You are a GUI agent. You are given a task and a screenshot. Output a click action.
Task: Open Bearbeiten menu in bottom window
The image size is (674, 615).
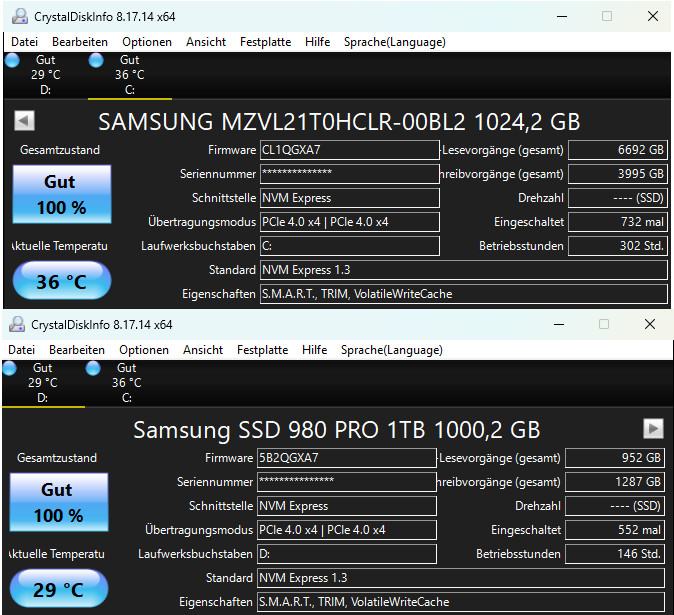tap(77, 350)
